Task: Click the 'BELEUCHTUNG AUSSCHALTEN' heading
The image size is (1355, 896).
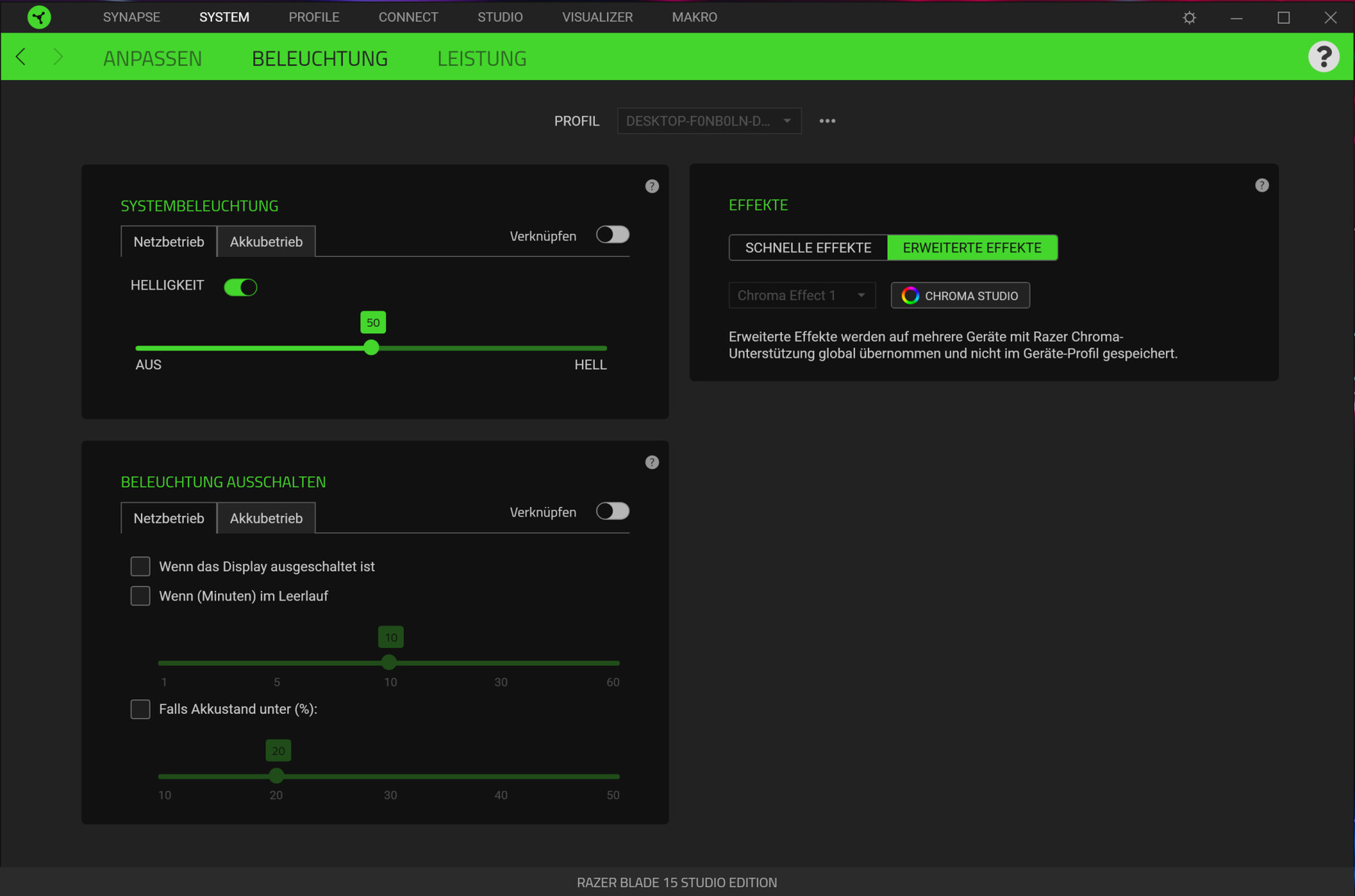Action: (223, 482)
